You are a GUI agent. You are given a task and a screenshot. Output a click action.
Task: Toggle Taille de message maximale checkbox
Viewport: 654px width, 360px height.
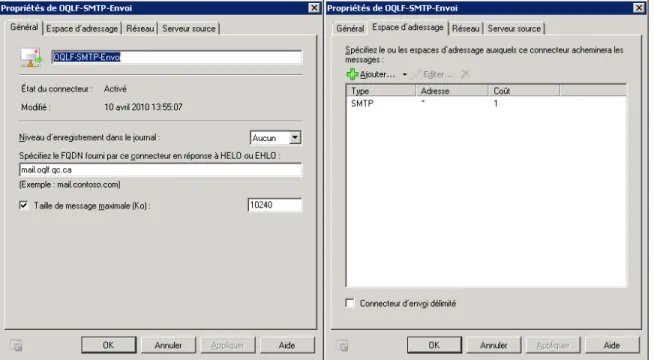(x=24, y=205)
